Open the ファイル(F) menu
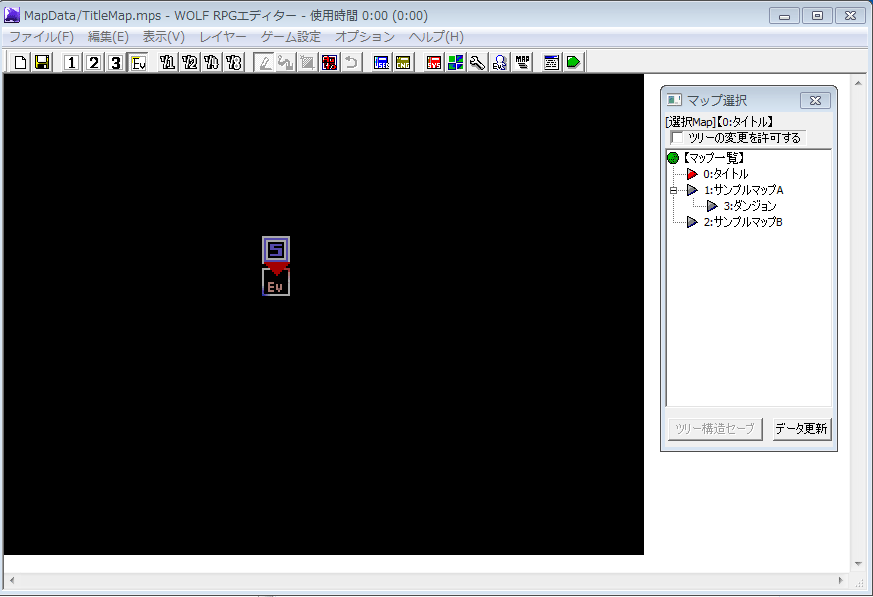This screenshot has height=597, width=873. coord(42,37)
